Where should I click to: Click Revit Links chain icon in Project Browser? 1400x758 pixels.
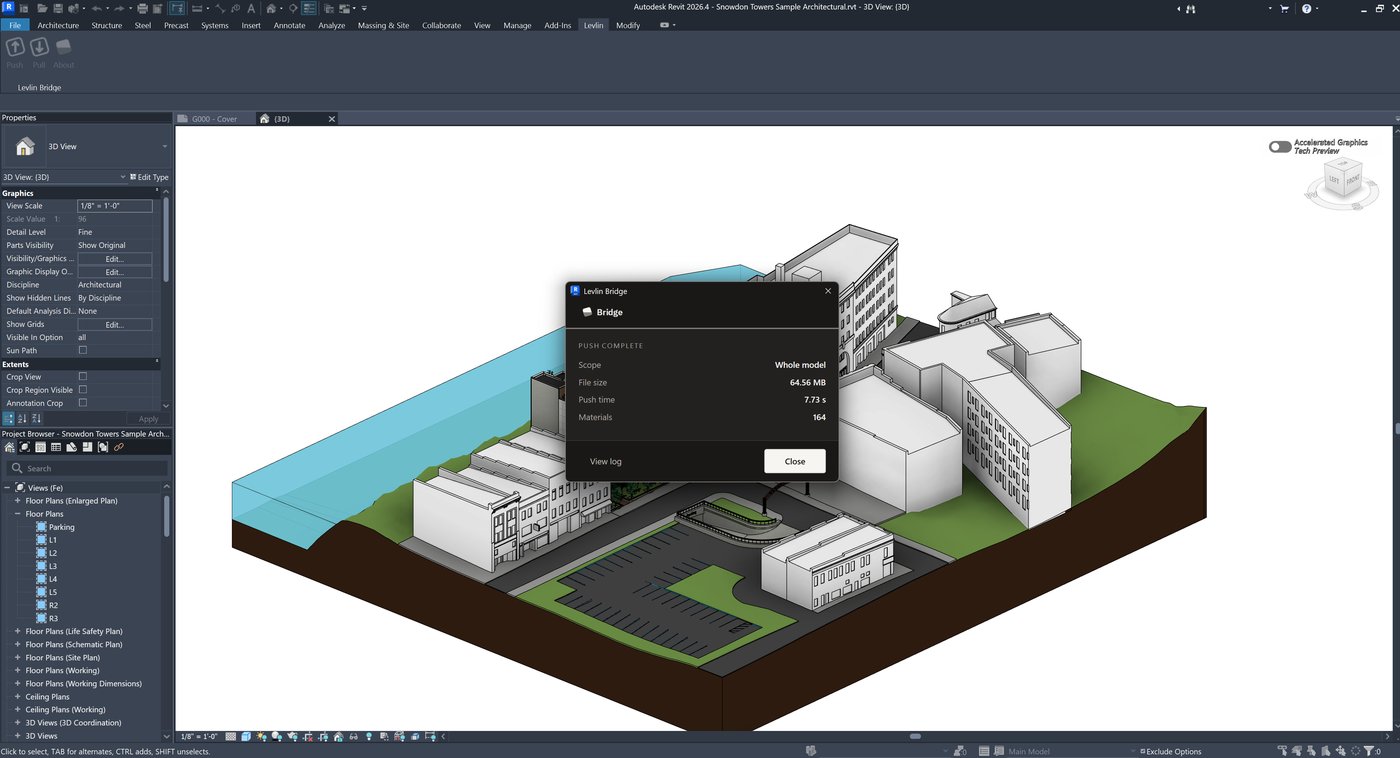[118, 447]
